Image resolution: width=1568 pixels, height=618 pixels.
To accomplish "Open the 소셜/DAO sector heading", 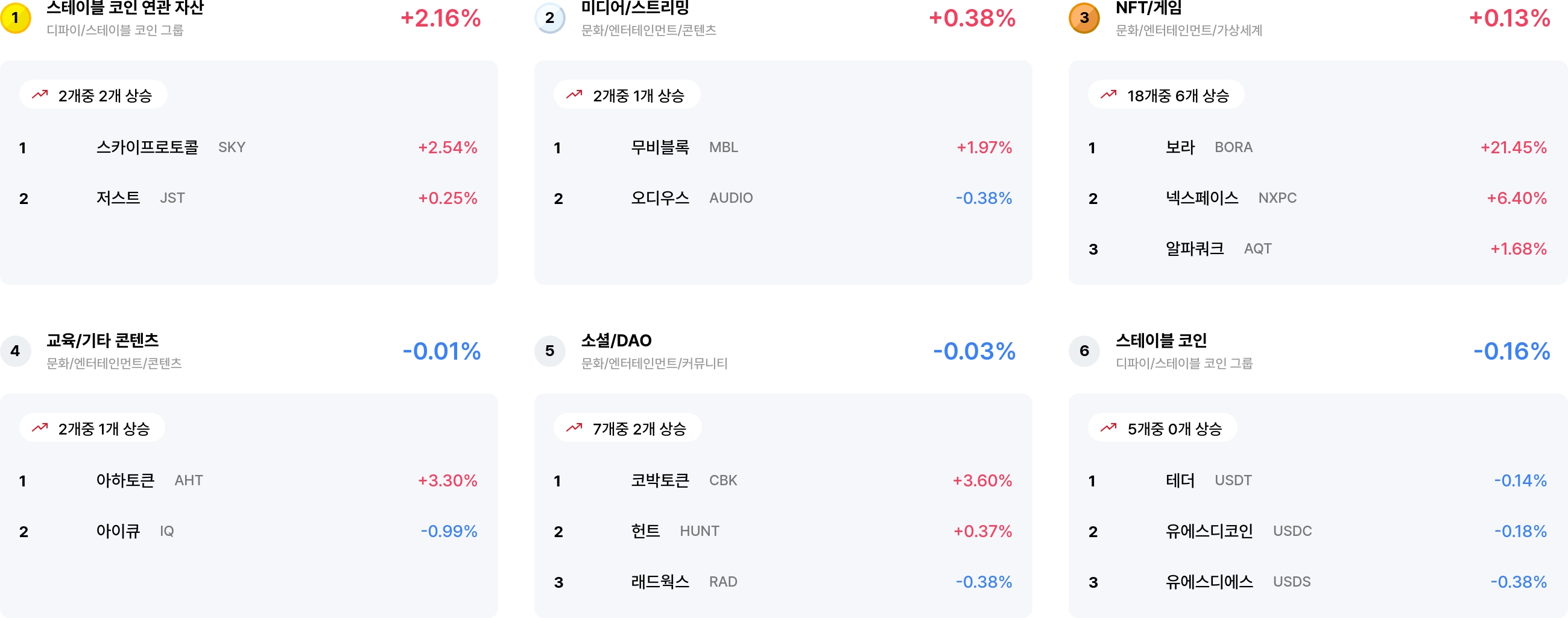I will [x=616, y=340].
